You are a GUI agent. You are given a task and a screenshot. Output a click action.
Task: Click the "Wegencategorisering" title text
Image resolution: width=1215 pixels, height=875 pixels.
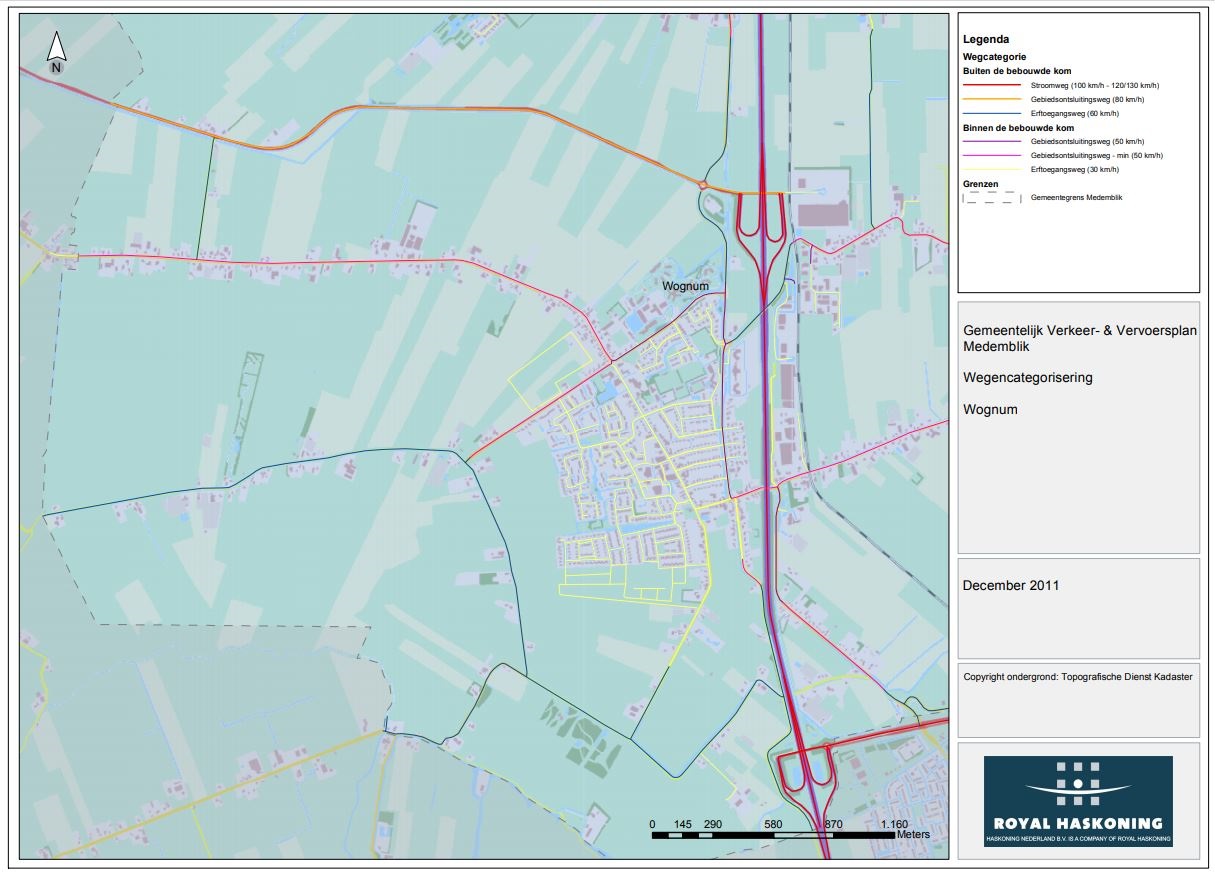click(x=1028, y=378)
